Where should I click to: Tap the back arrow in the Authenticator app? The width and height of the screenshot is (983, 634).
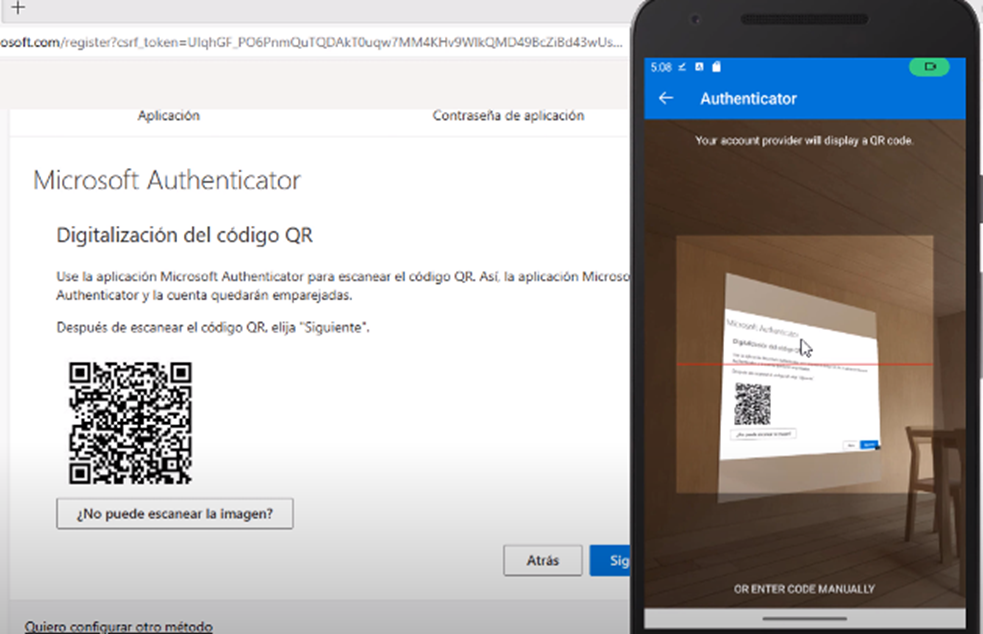point(666,98)
